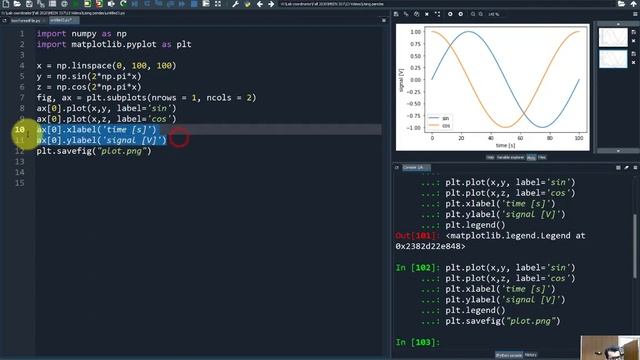Click the In [103] console prompt
Viewport: 640px width, 360px height.
(418, 342)
